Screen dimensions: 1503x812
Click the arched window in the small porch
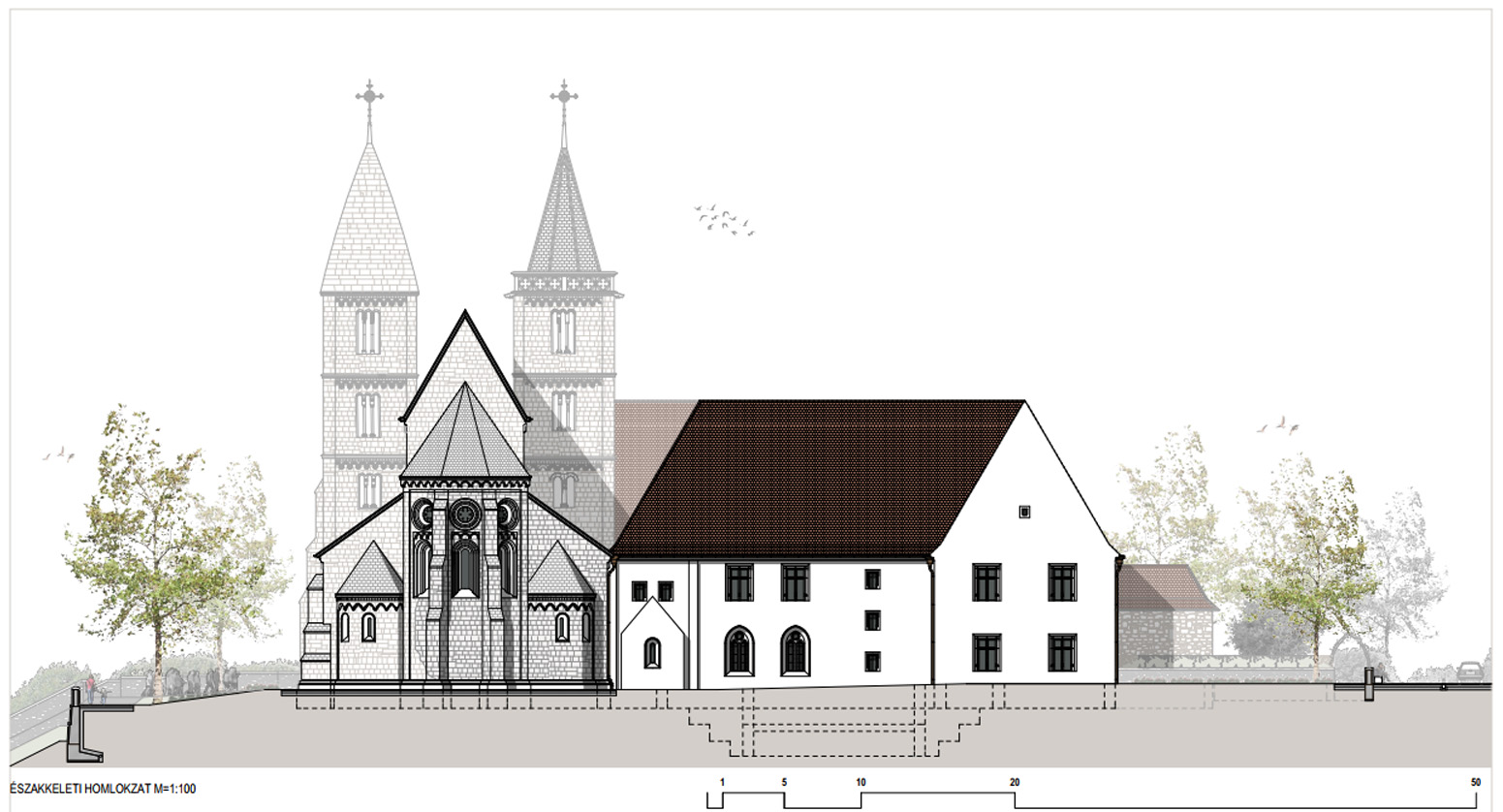tap(652, 652)
